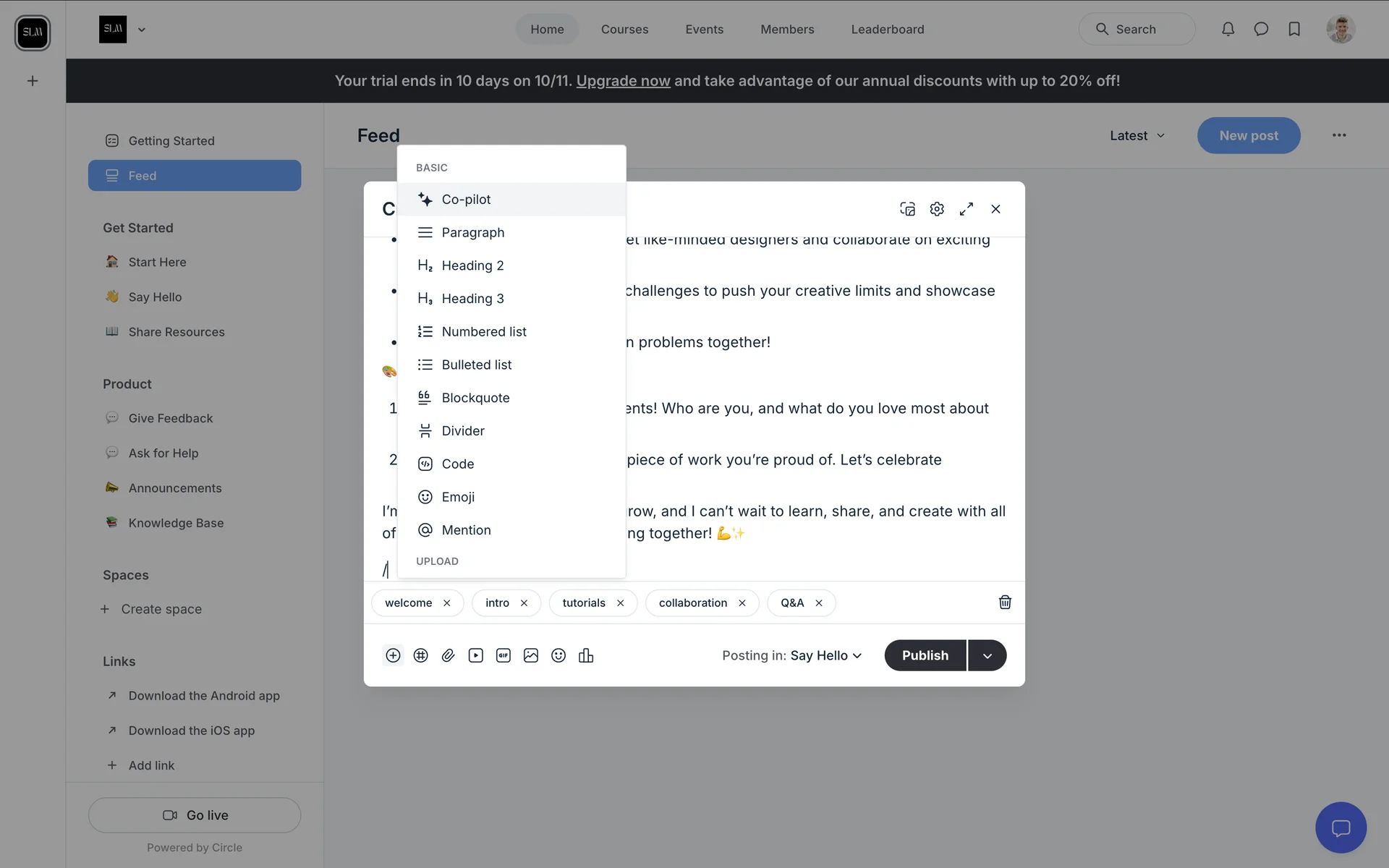Open post settings gear icon

point(937,209)
